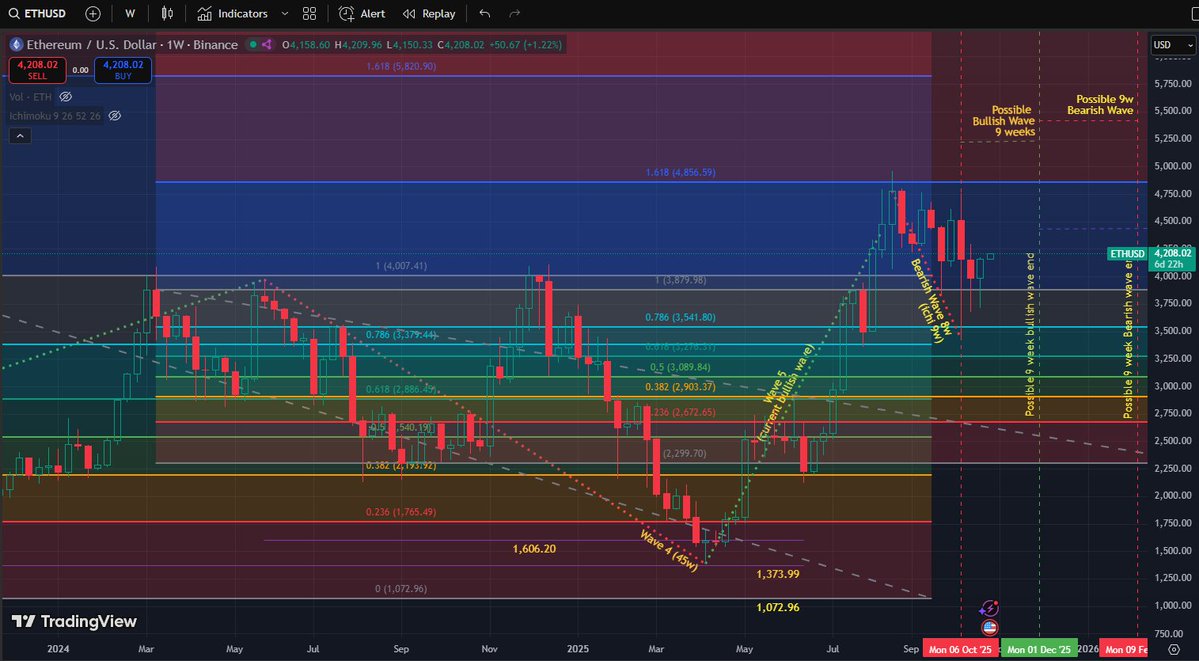Collapse the indicator legend panel
This screenshot has width=1199, height=661.
pyautogui.click(x=20, y=135)
